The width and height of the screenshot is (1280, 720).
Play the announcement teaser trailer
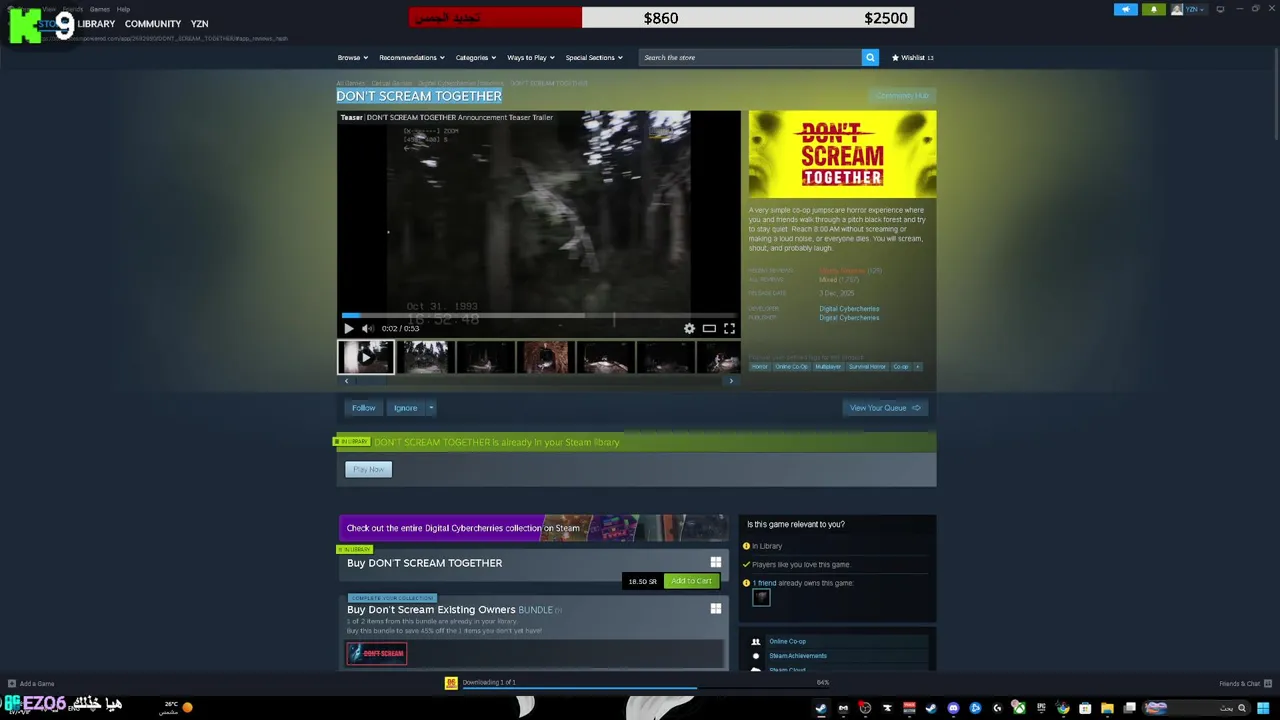pos(348,328)
